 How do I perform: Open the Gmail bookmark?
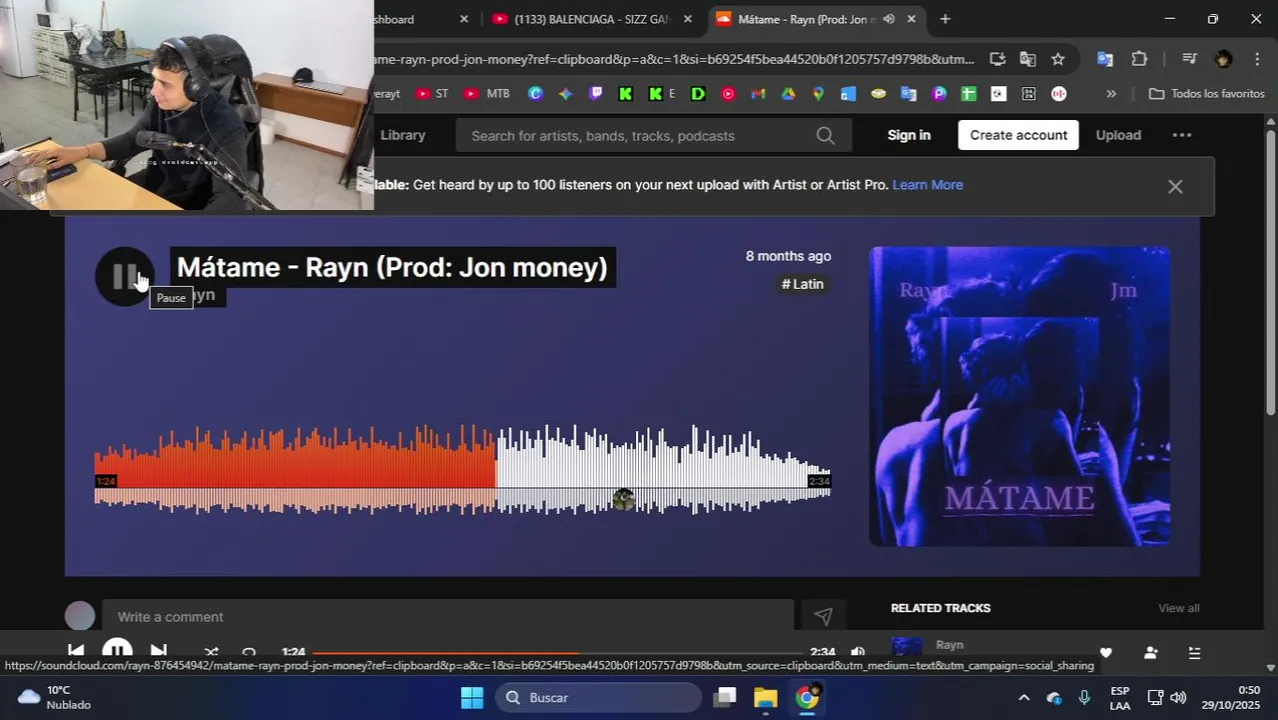758,94
